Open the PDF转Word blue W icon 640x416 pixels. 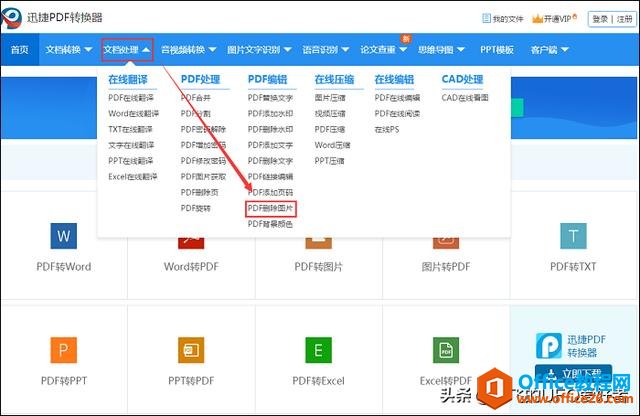[x=64, y=236]
